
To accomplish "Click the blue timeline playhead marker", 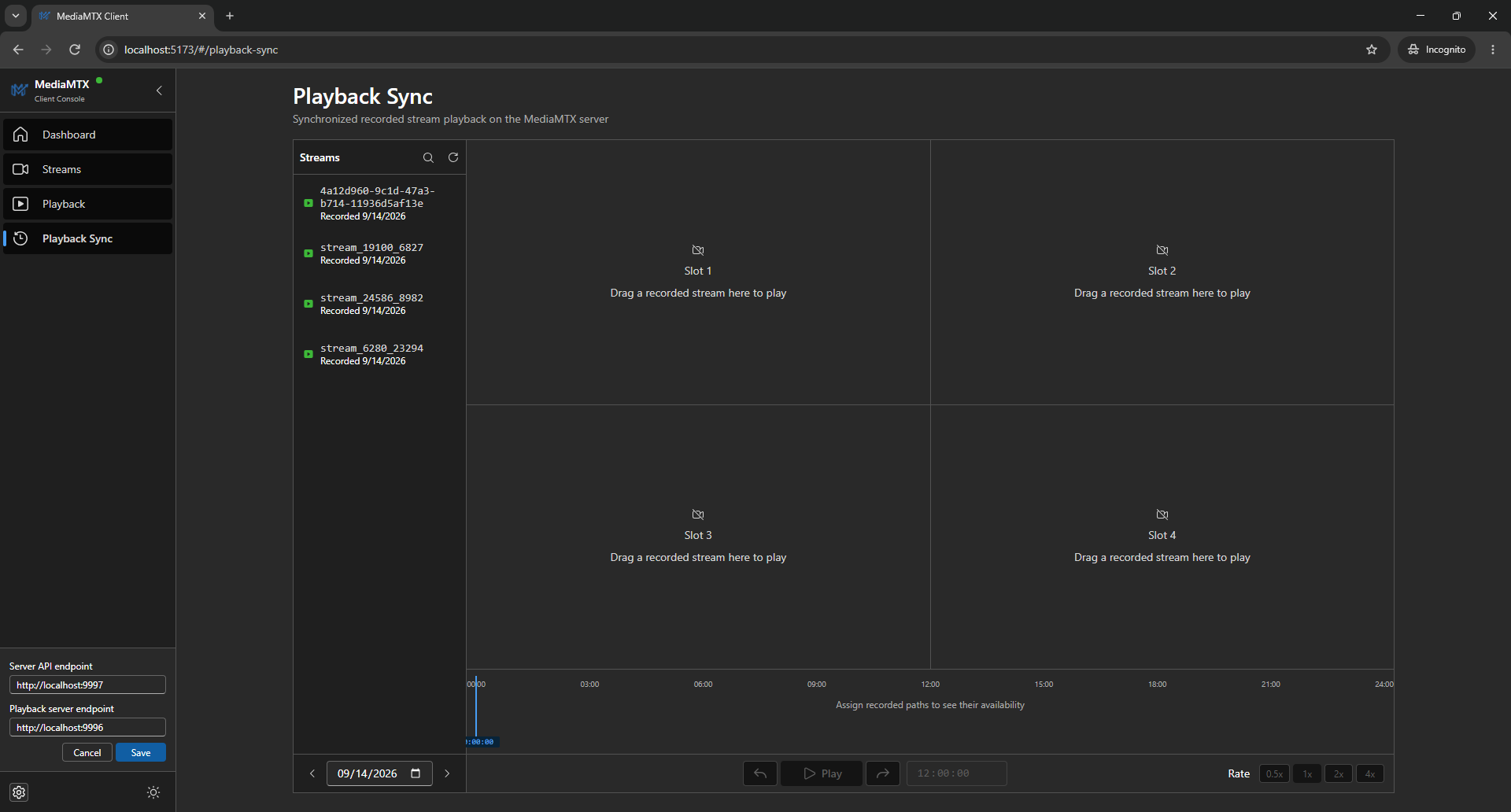I will pyautogui.click(x=476, y=708).
